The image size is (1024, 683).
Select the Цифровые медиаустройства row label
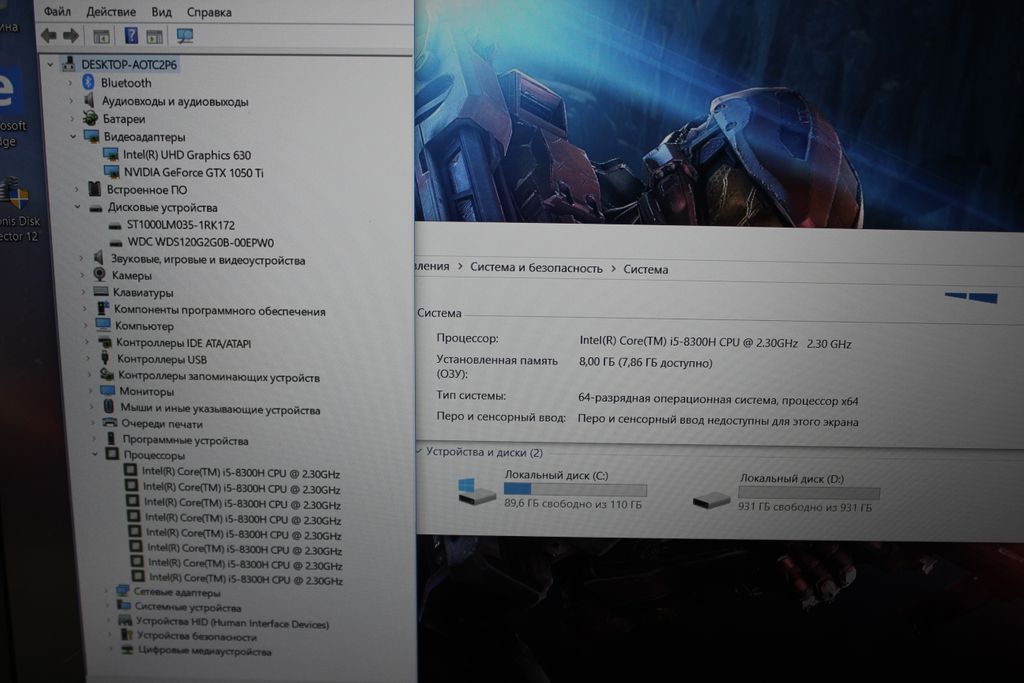[x=204, y=652]
